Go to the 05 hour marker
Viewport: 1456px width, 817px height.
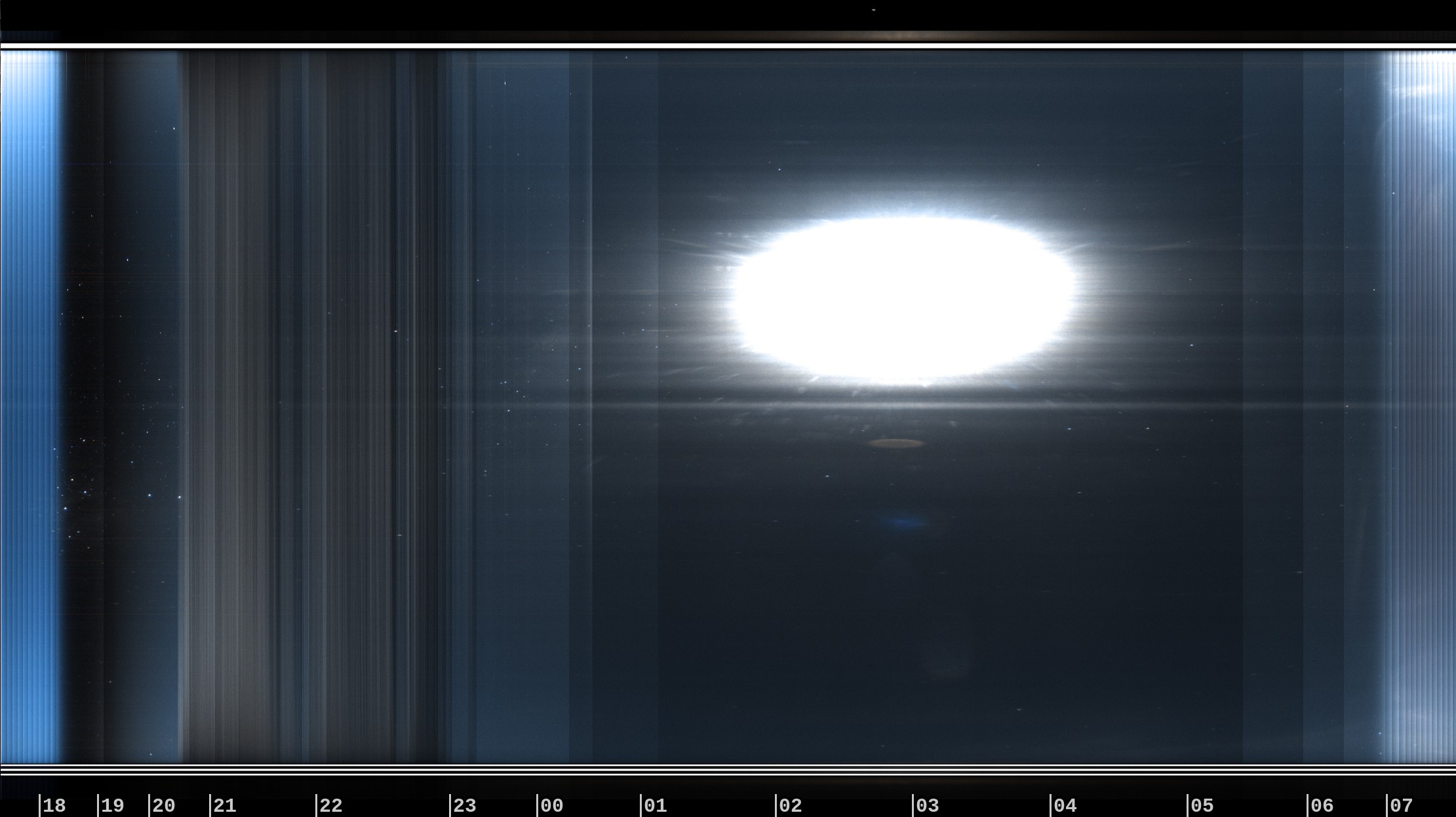coord(1202,805)
